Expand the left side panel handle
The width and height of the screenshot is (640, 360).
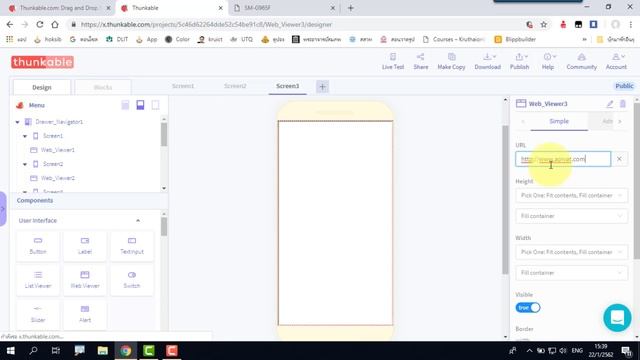click(x=3, y=209)
